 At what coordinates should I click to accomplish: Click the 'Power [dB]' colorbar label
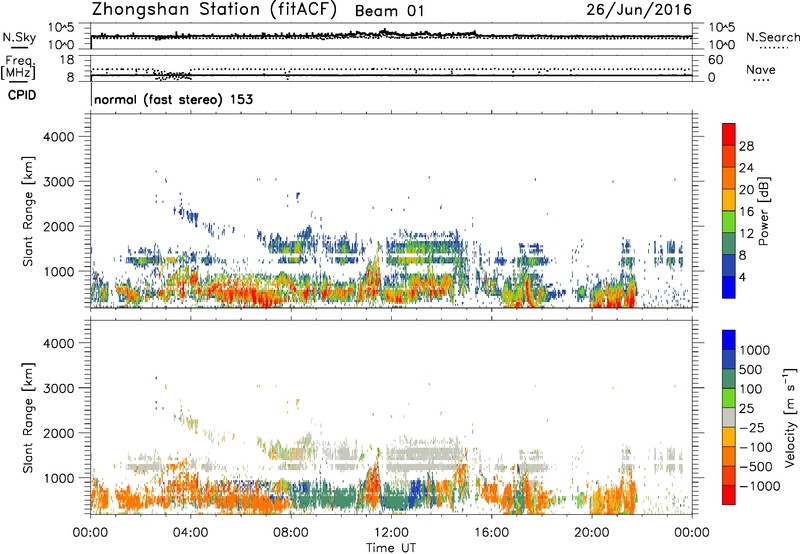click(x=763, y=211)
